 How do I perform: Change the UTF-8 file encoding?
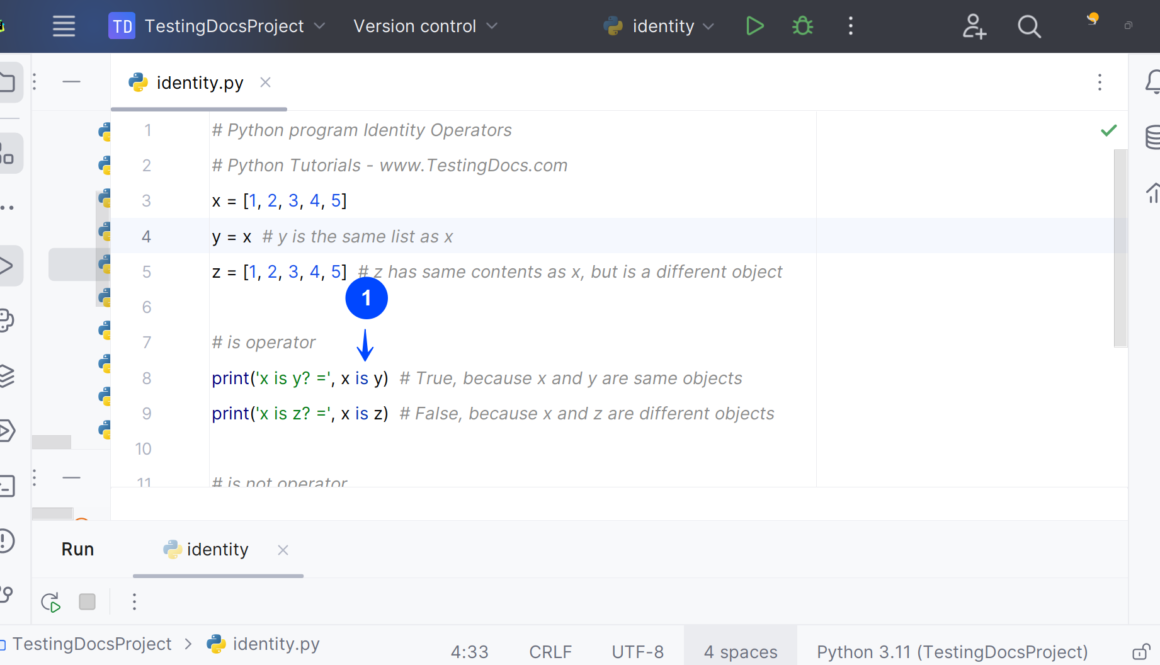[637, 652]
